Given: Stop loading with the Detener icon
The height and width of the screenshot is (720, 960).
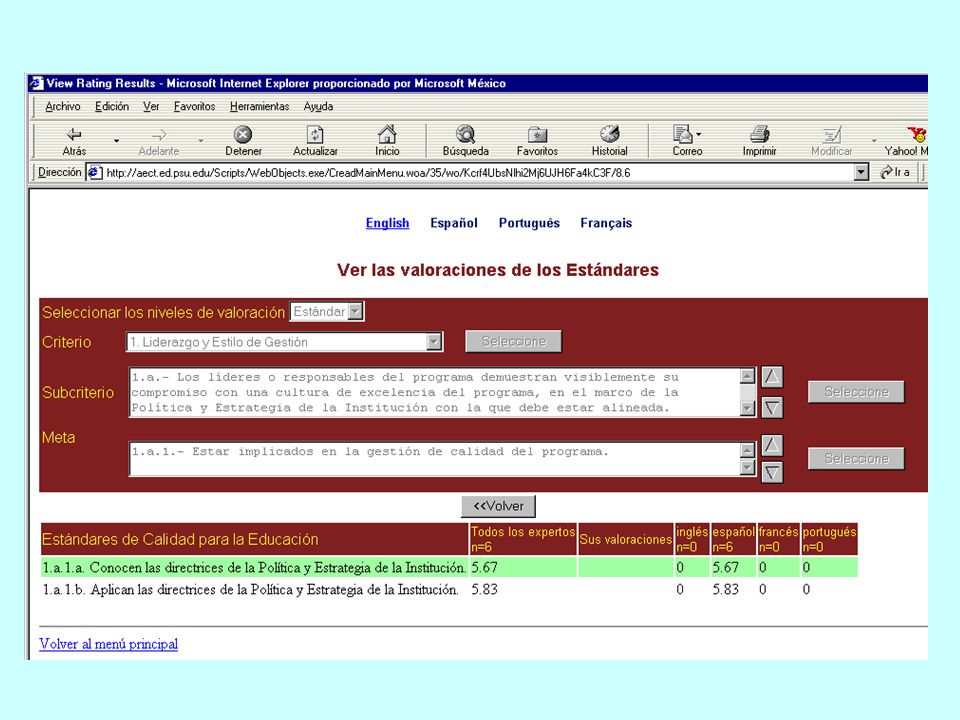Looking at the screenshot, I should [243, 134].
